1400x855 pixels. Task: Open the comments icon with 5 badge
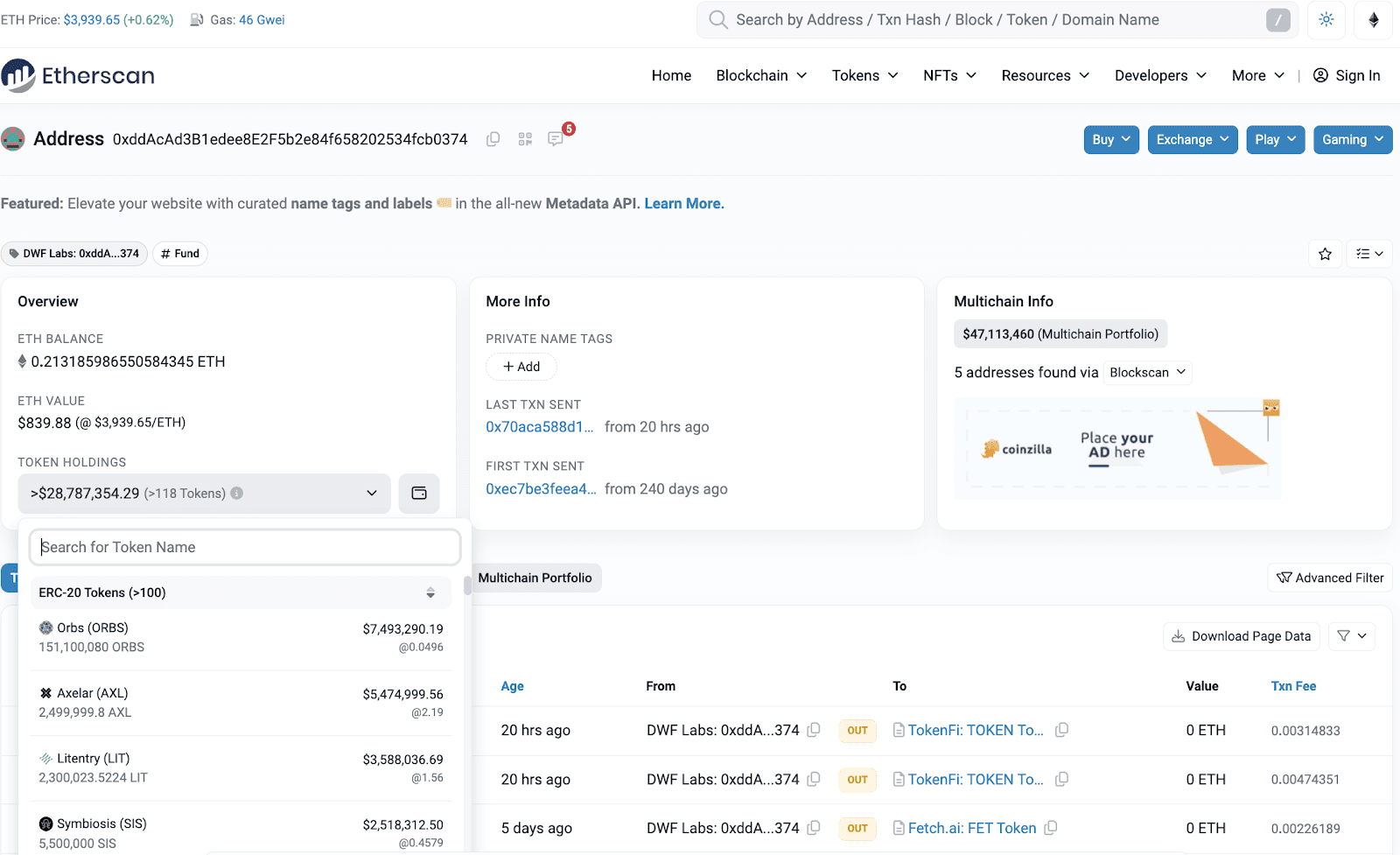pyautogui.click(x=556, y=138)
